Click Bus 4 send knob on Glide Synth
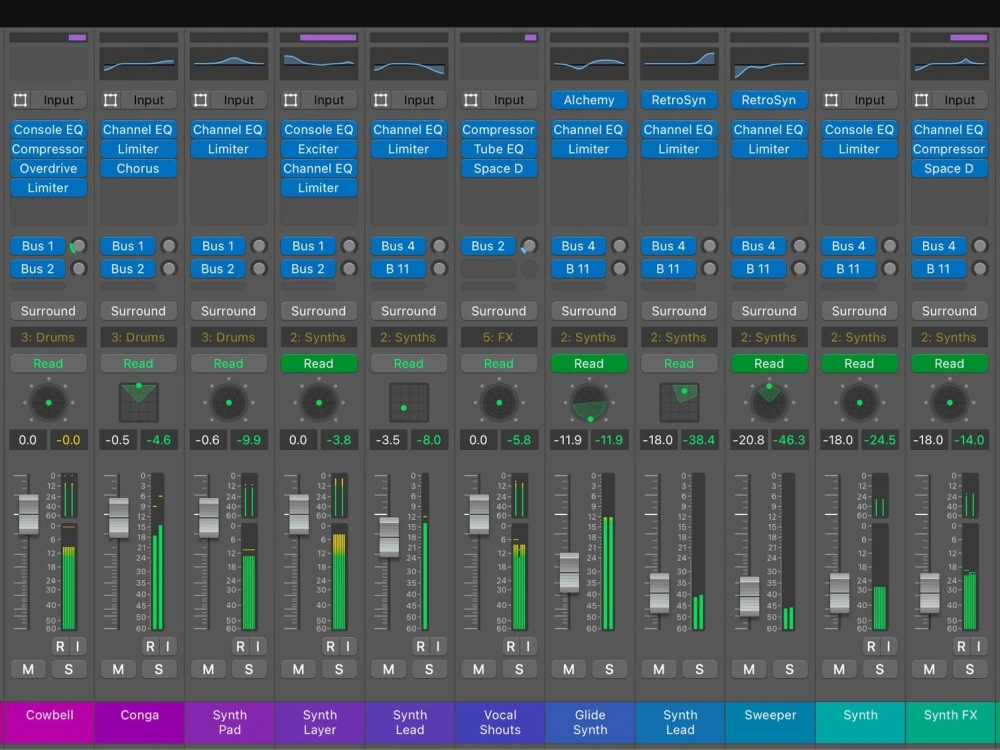Image resolution: width=1000 pixels, height=750 pixels. (619, 246)
